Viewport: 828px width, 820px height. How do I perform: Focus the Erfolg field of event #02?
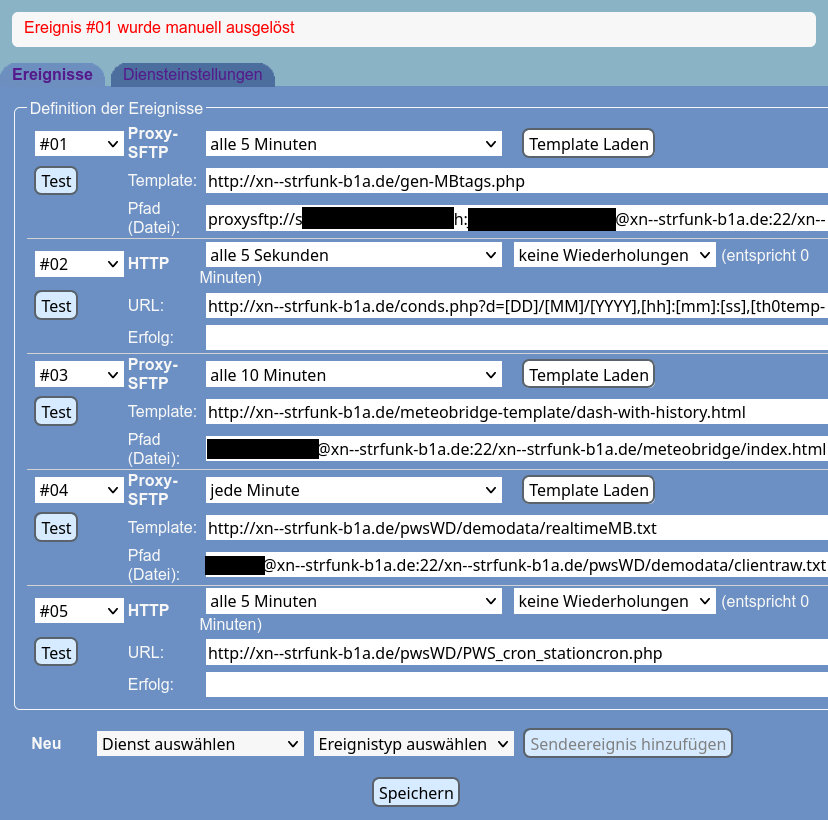(x=516, y=338)
